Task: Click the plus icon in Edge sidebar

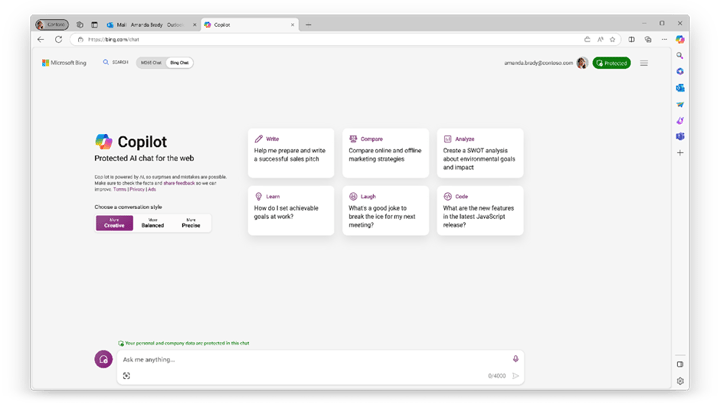Action: pyautogui.click(x=680, y=153)
